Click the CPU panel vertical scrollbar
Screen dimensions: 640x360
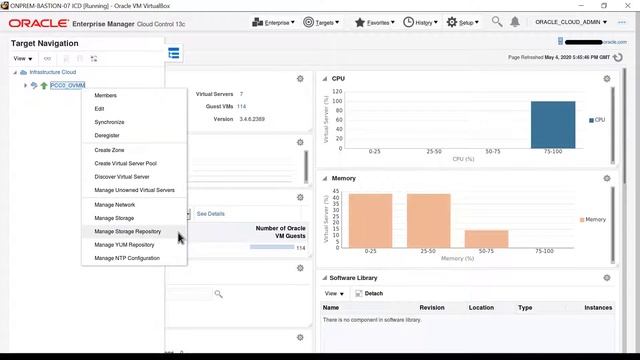pos(613,125)
